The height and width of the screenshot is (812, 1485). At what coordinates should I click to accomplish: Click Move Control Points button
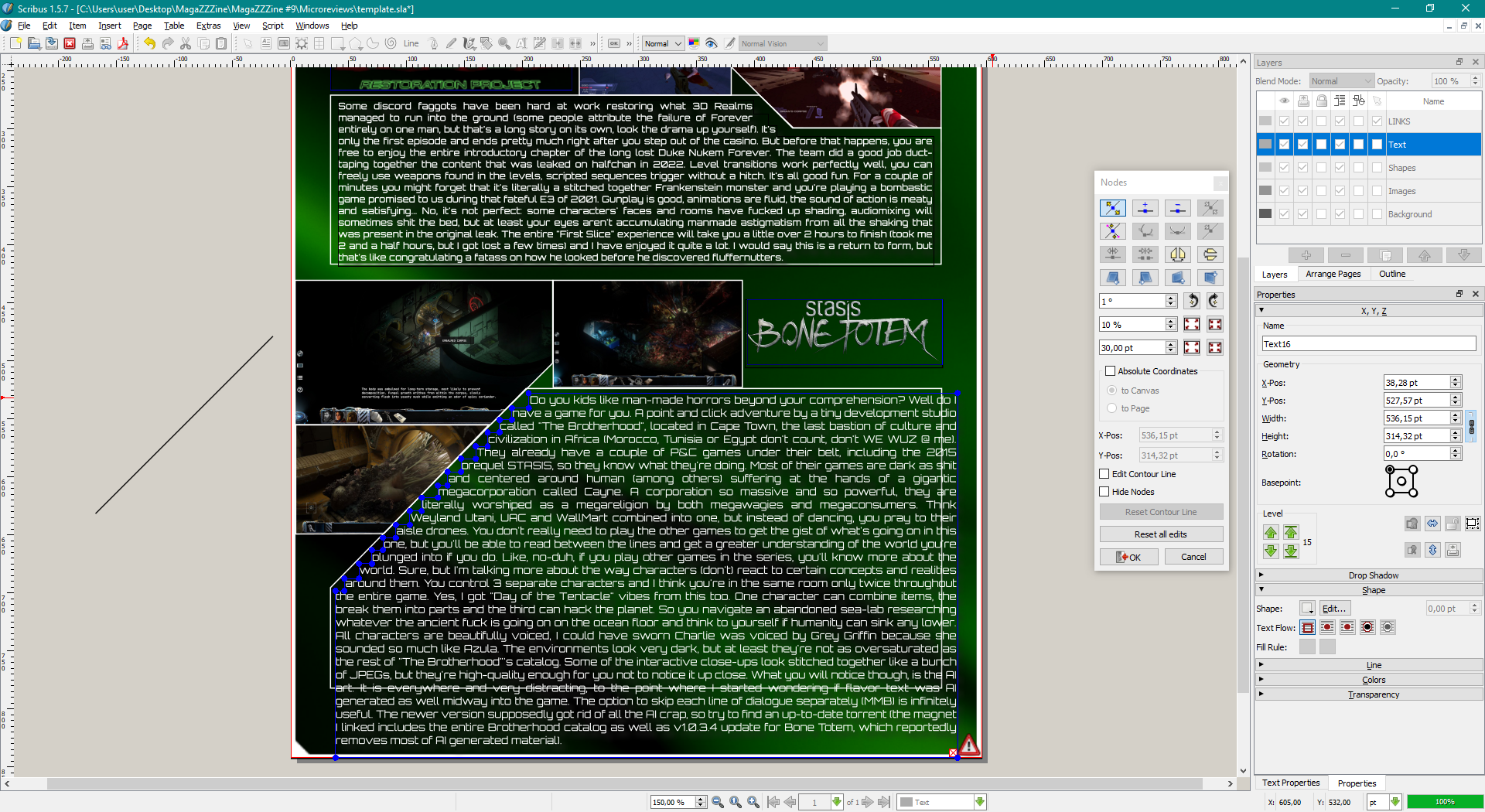click(x=1113, y=231)
